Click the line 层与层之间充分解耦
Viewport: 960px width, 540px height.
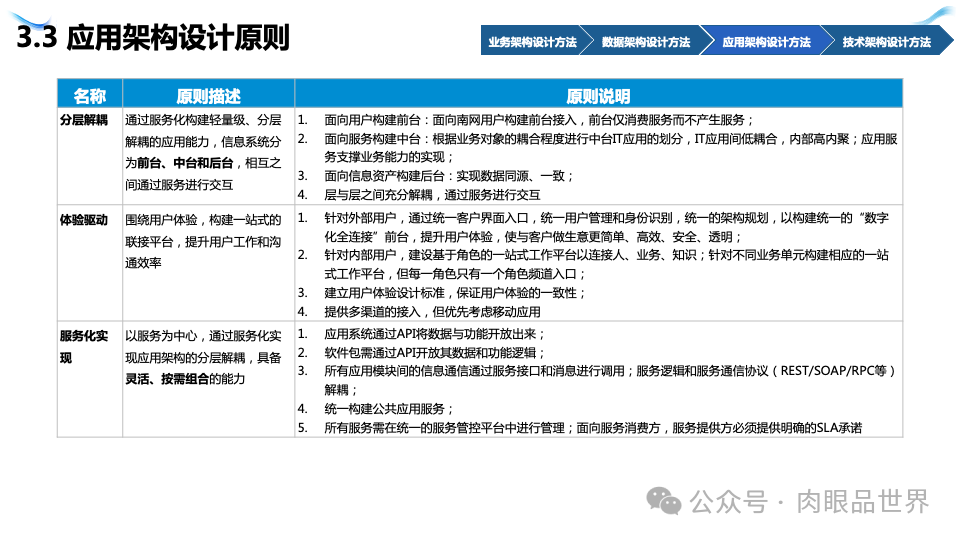click(x=432, y=195)
